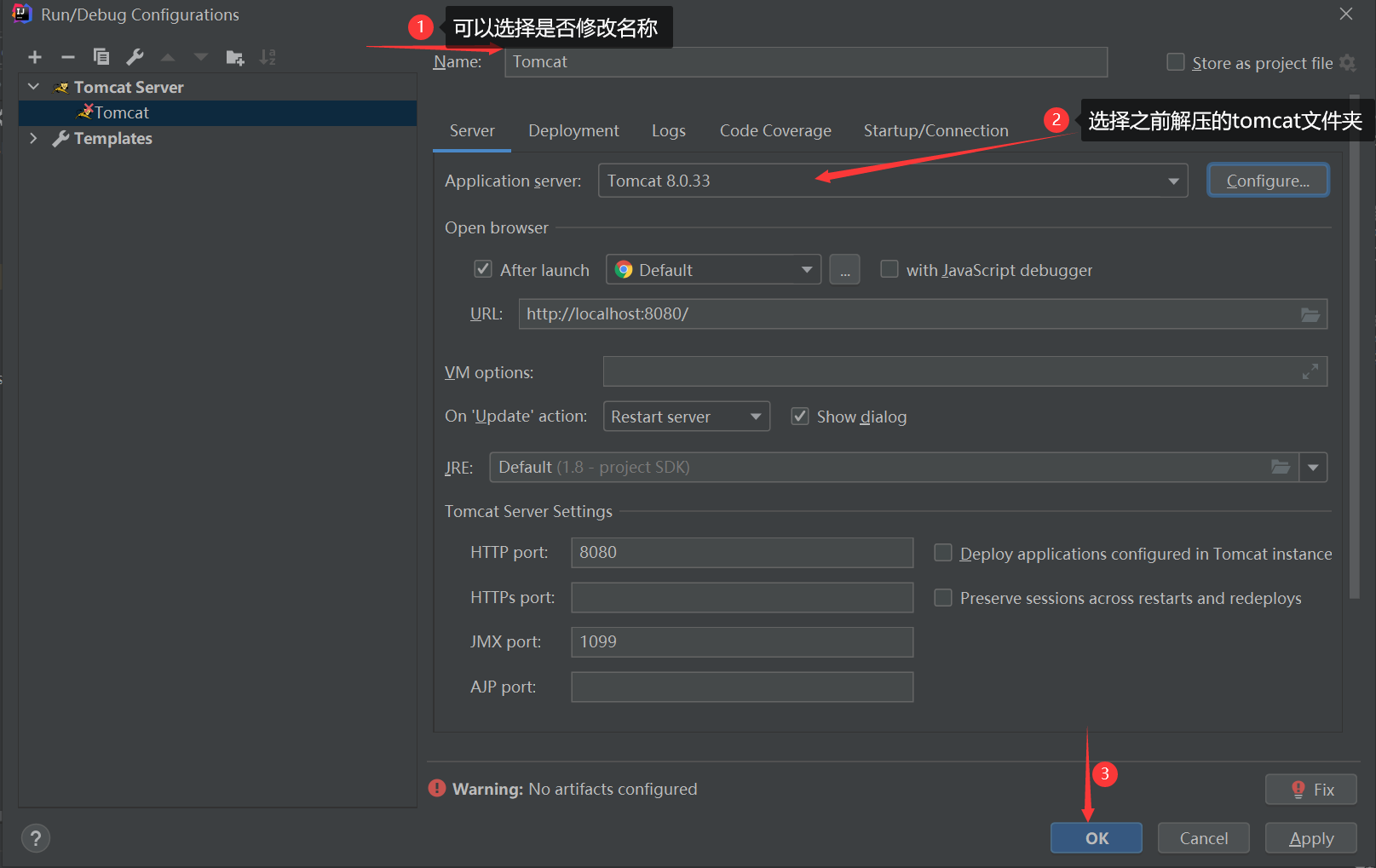
Task: Open URL browse folder icon
Action: tap(1310, 314)
